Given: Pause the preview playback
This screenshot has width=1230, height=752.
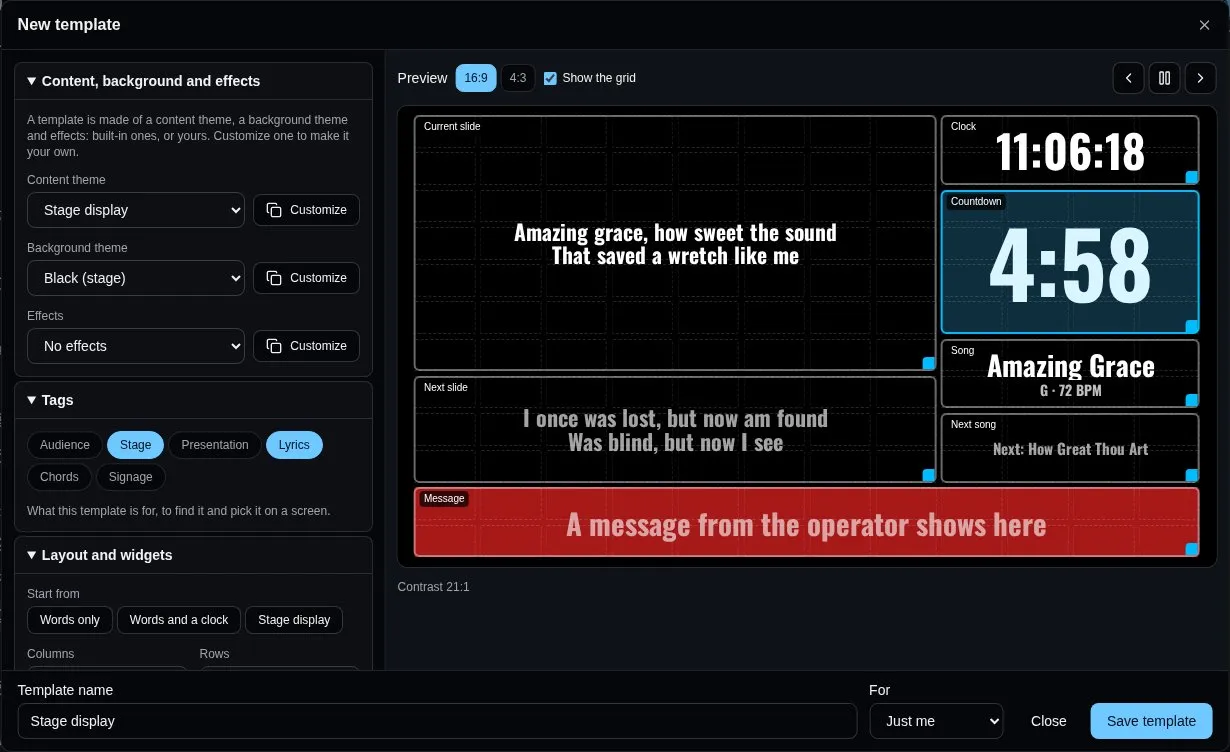Looking at the screenshot, I should click(1164, 78).
